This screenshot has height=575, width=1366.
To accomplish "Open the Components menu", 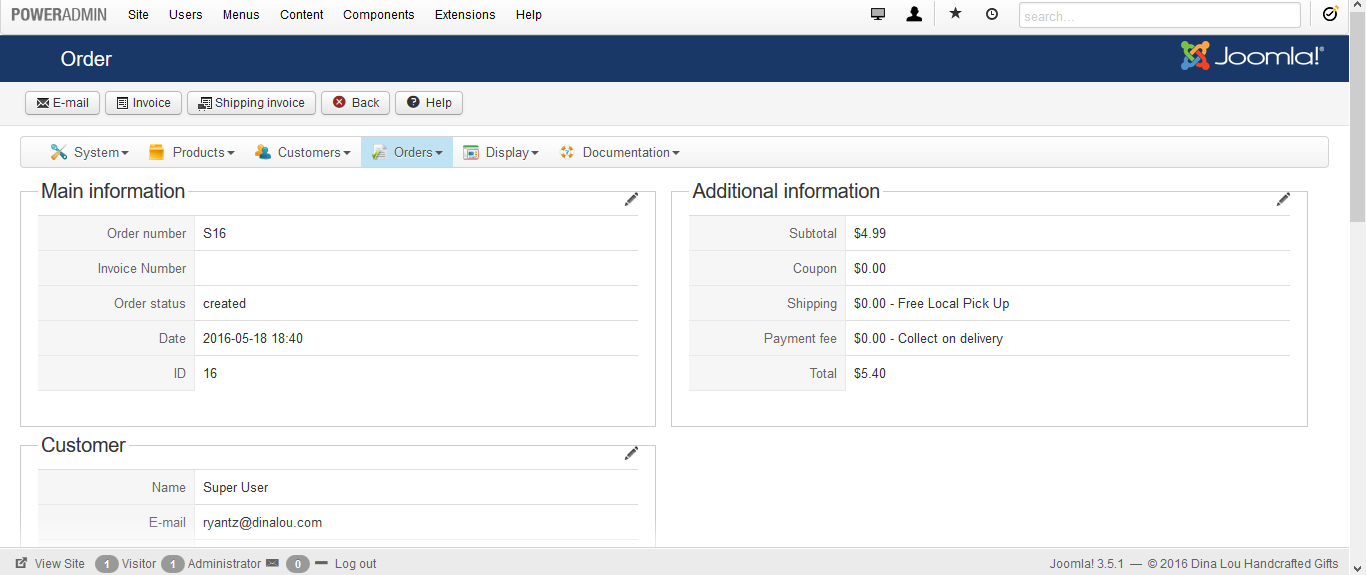I will 379,14.
